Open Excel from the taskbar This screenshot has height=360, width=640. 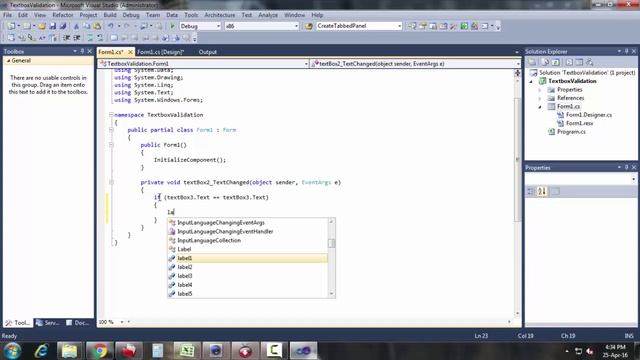[x=187, y=351]
